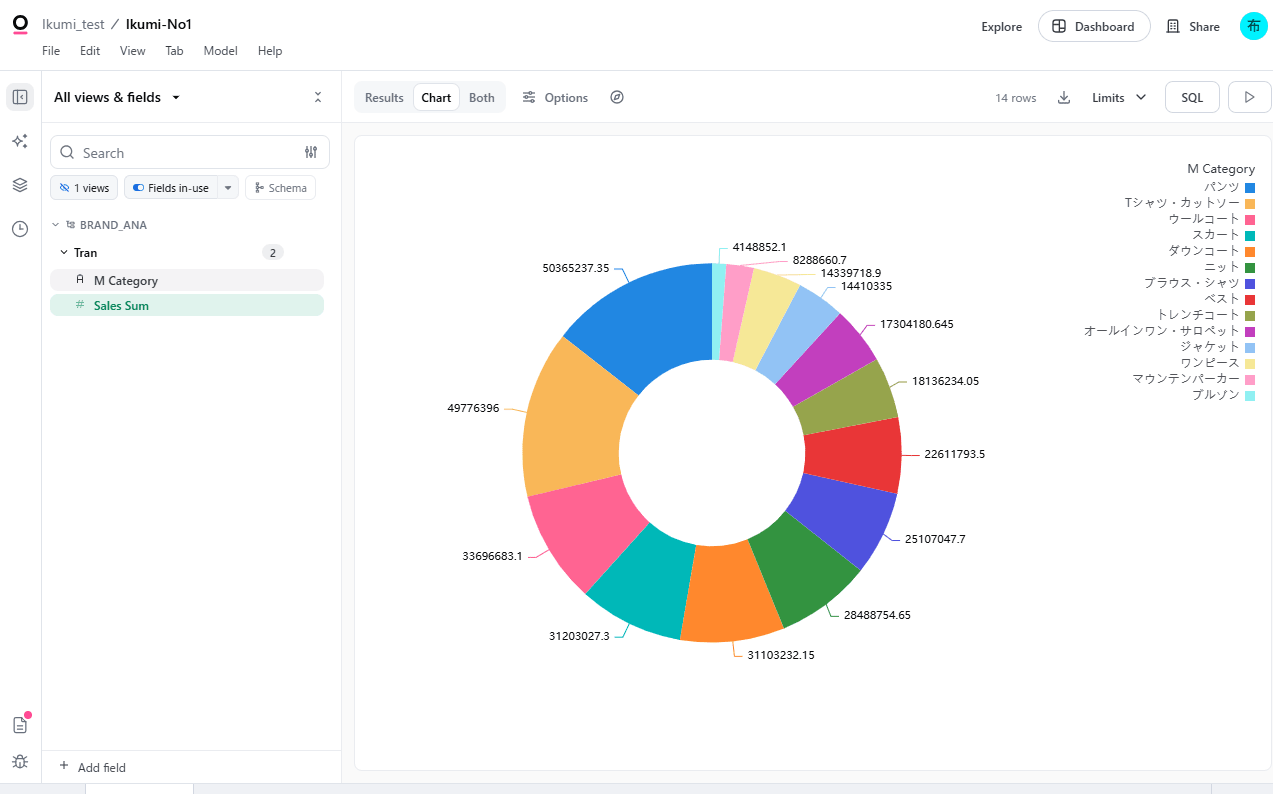Click the Options button

555,97
